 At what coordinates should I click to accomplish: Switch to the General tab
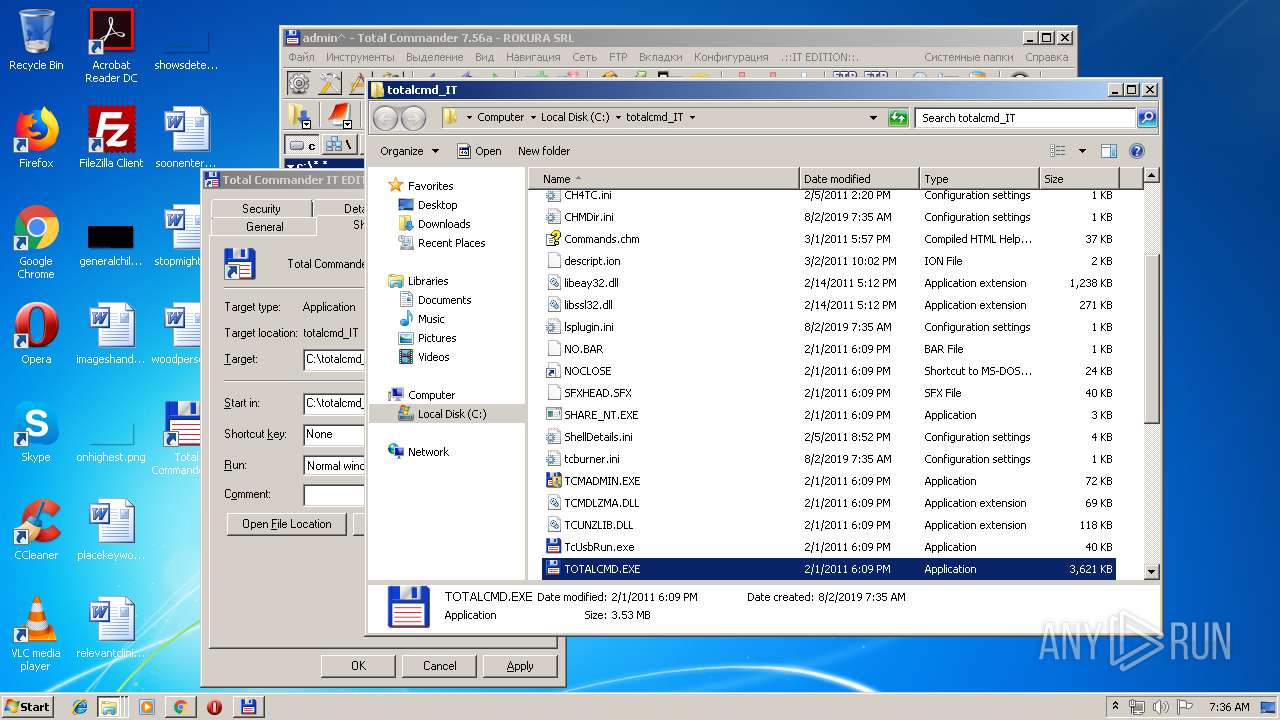(x=264, y=227)
